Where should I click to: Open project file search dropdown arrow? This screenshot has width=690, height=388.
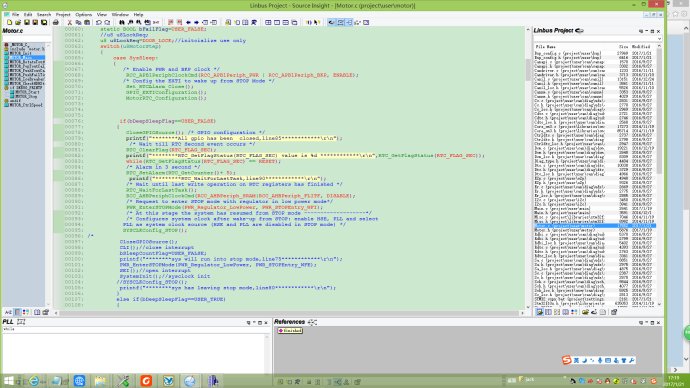659,39
